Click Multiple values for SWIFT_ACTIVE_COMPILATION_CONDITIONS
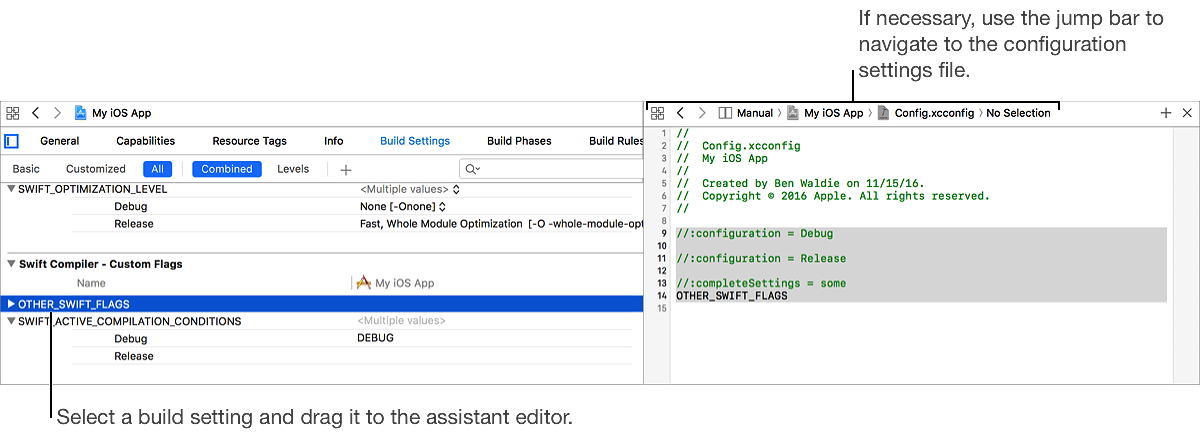This screenshot has height=435, width=1200. coord(402,321)
